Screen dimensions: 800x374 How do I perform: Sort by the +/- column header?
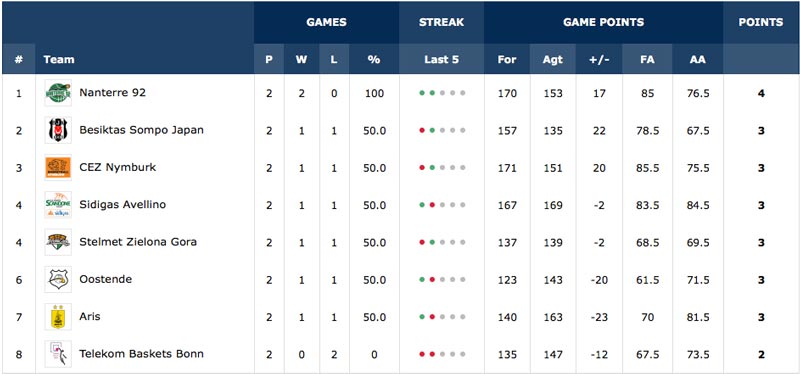pyautogui.click(x=599, y=59)
